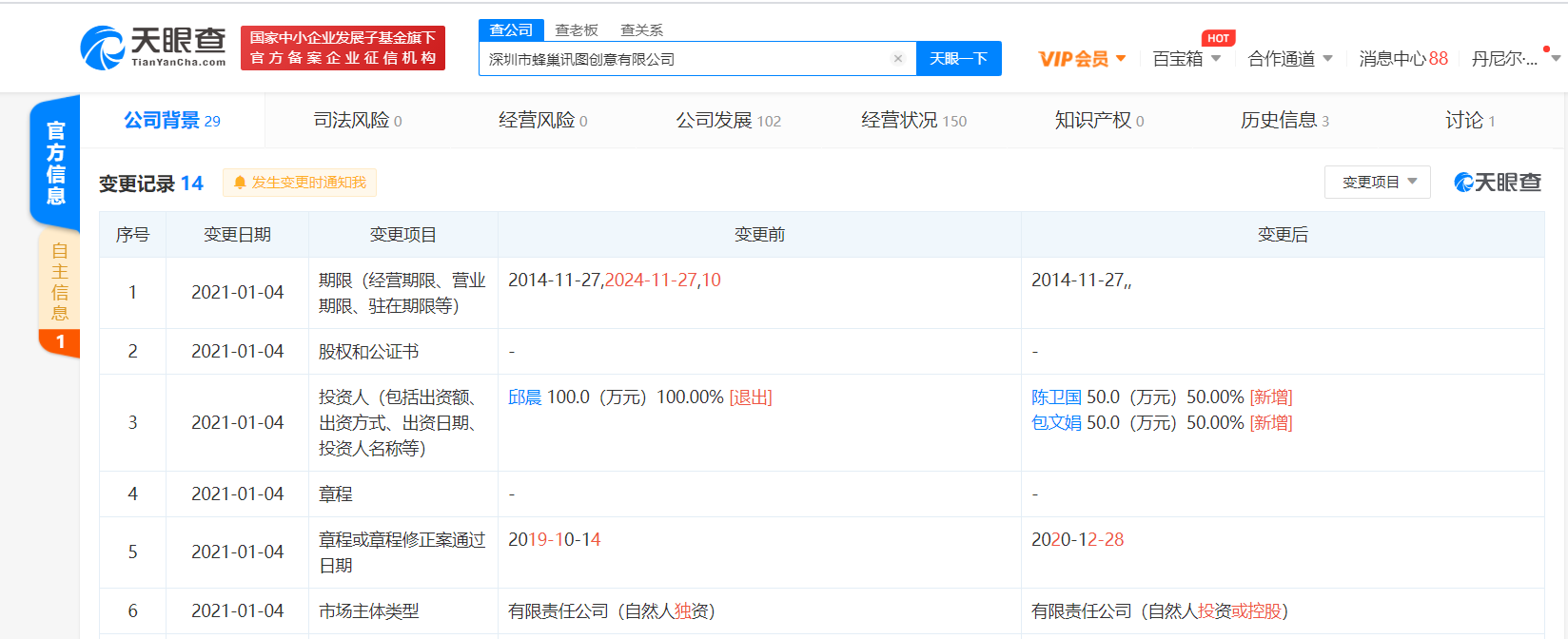
Task: Click the 自主信息 side tab
Action: 59,282
